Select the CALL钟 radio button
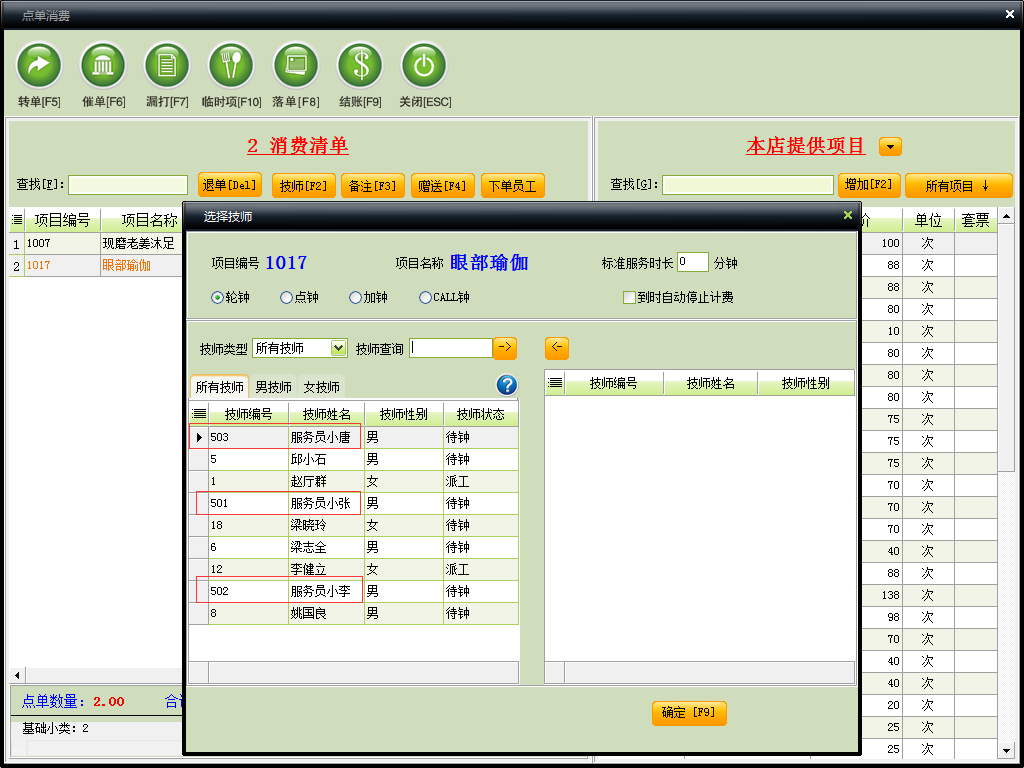The image size is (1024, 768). (x=425, y=298)
